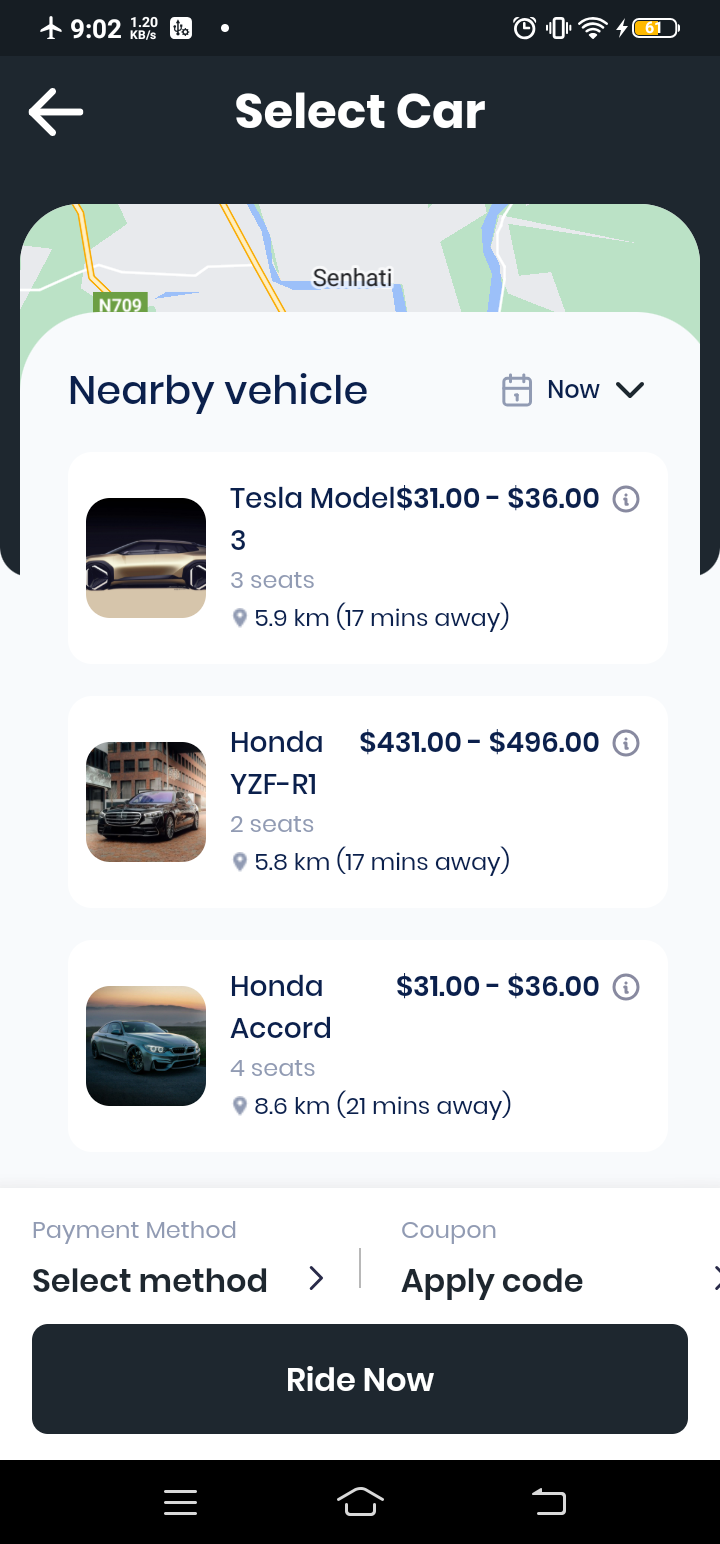Pick the Honda Accord vehicle card
This screenshot has height=1544, width=720.
pyautogui.click(x=368, y=1046)
